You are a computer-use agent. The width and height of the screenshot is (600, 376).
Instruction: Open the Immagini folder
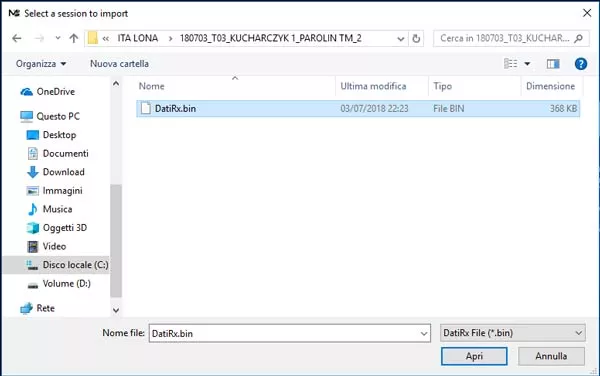[54, 190]
